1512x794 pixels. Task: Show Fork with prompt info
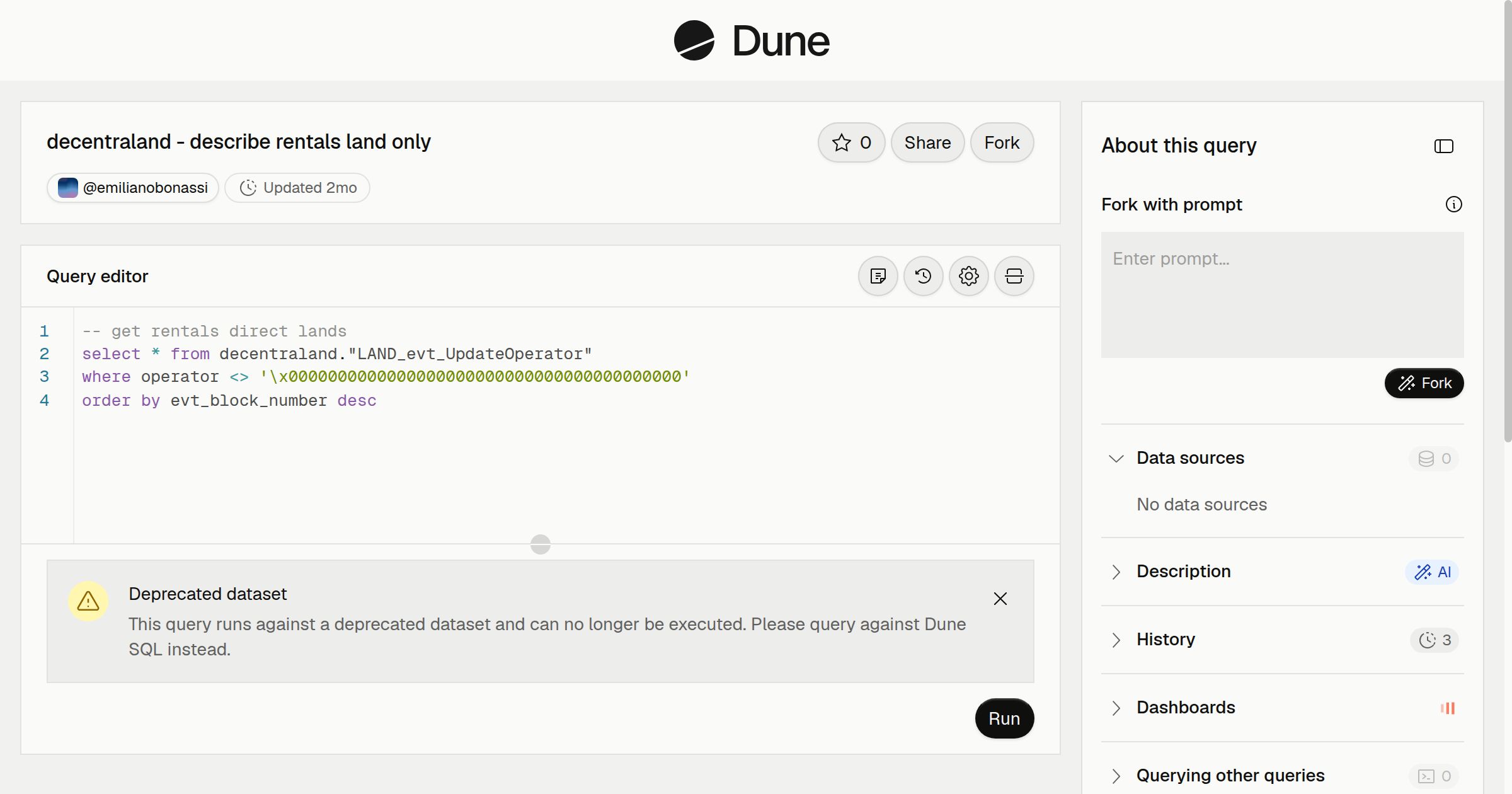[1454, 204]
